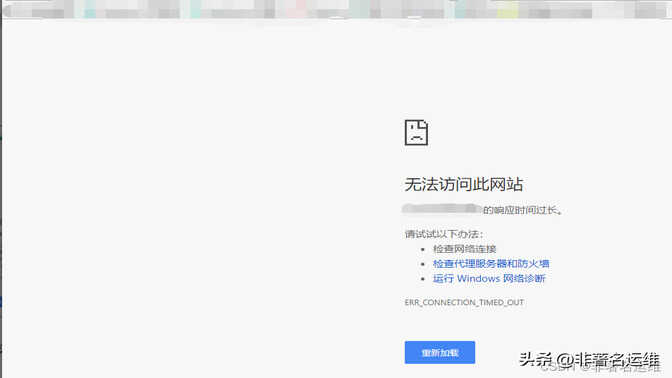Viewport: 672px width, 378px height.
Task: Click the 的响应时间过长 message text
Action: tap(523, 210)
